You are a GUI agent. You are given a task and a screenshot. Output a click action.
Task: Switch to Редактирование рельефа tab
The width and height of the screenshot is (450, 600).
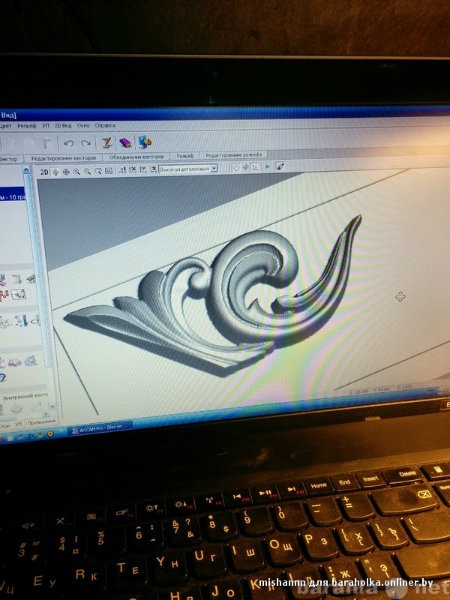tap(234, 155)
